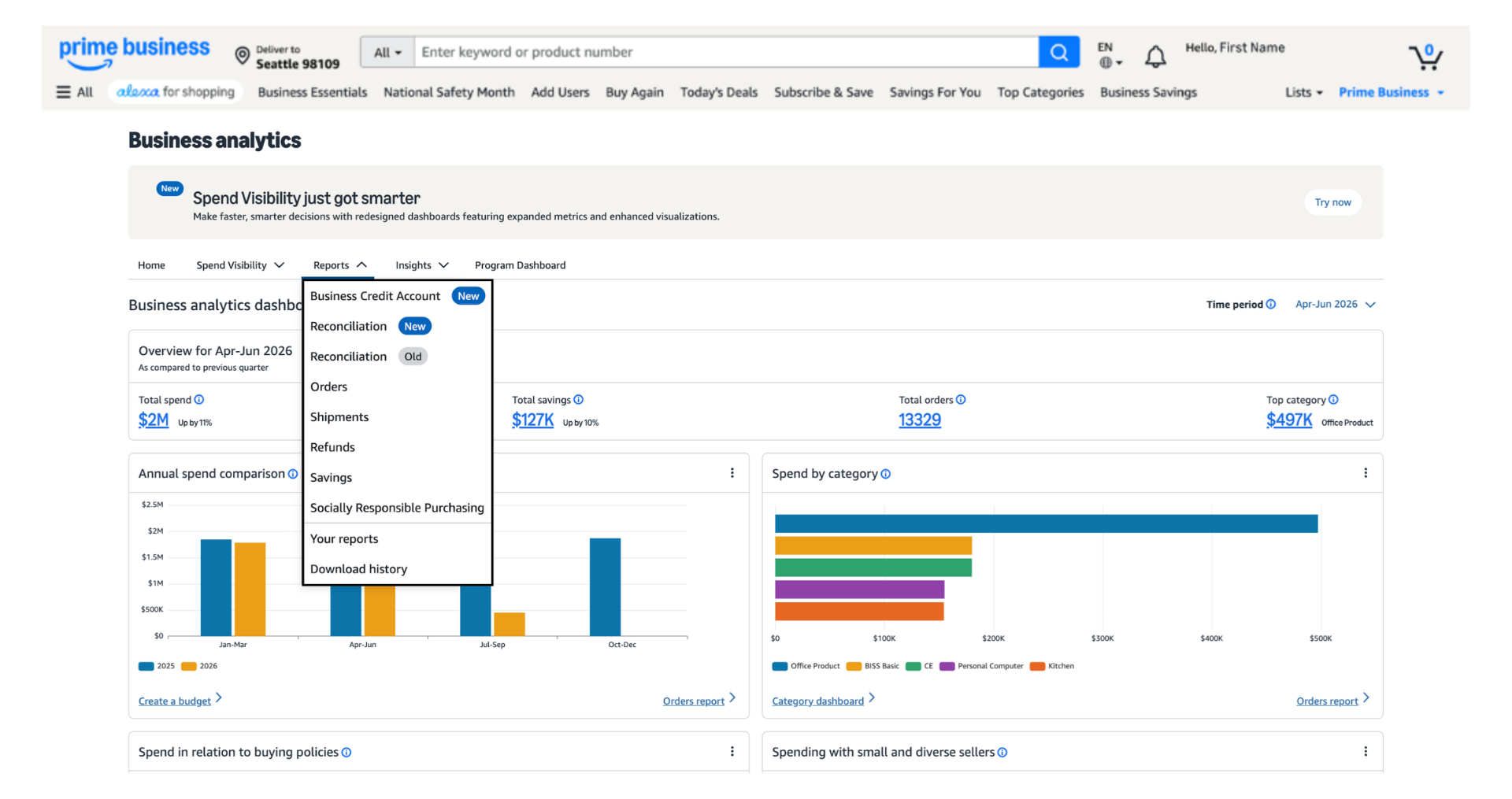The height and width of the screenshot is (799, 1512).
Task: Open Annual spend comparison more options menu
Action: tap(732, 473)
